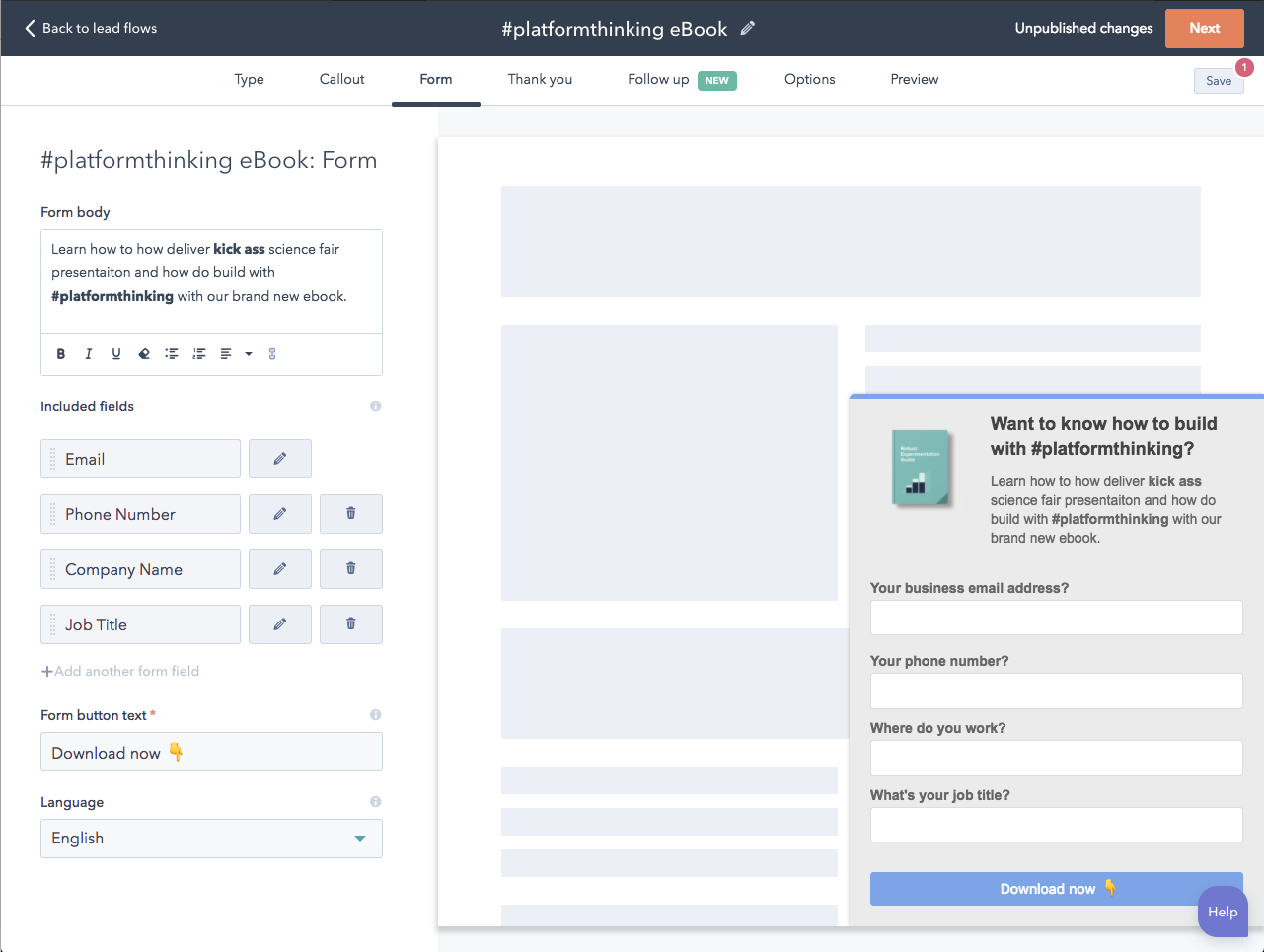Switch to the Callout tab
1264x952 pixels.
(x=341, y=79)
